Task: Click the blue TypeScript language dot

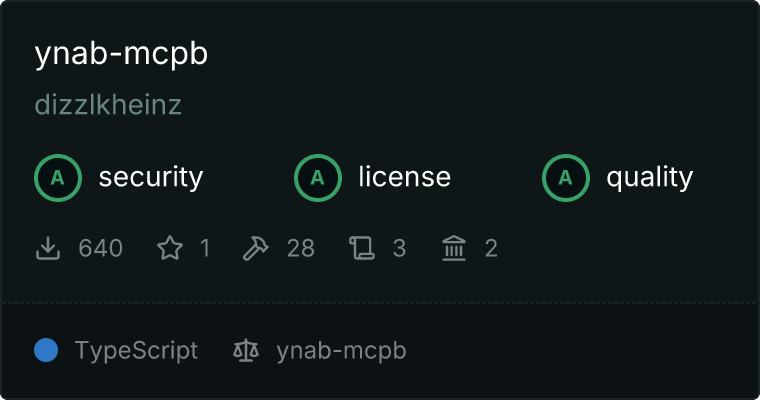Action: pos(46,350)
